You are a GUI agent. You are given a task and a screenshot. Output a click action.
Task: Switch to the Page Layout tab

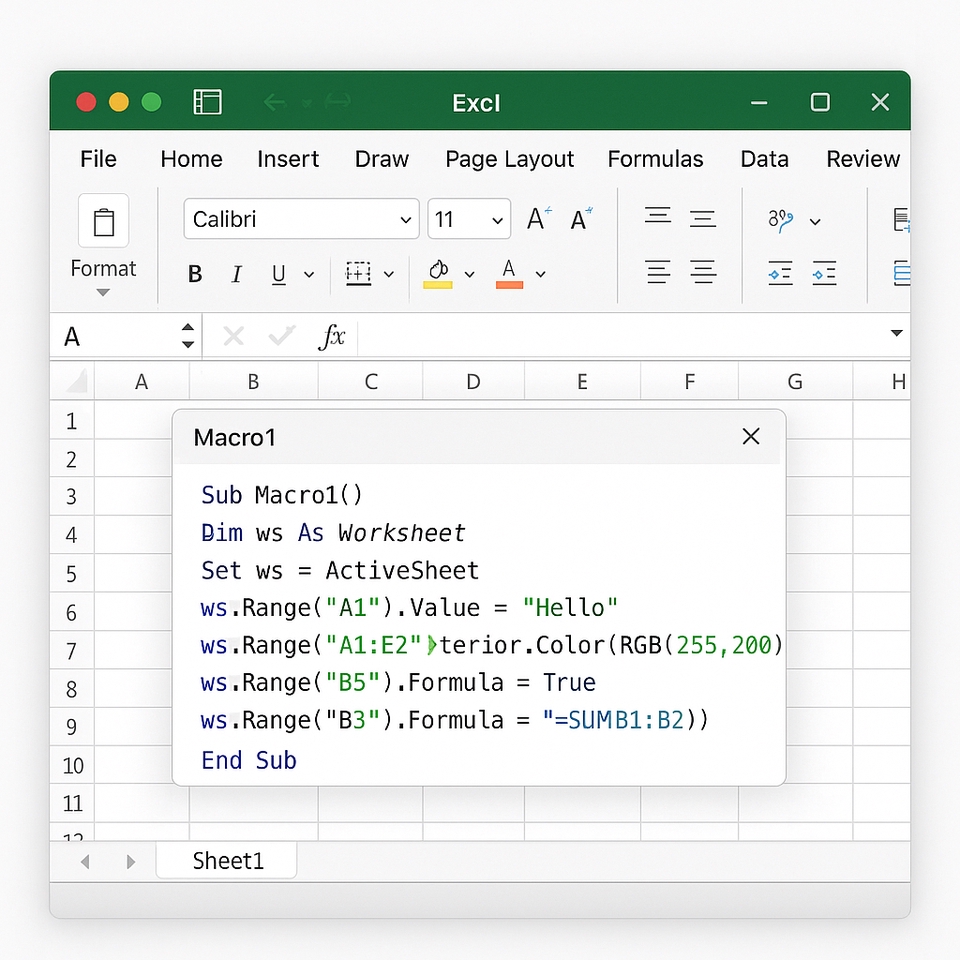[509, 159]
